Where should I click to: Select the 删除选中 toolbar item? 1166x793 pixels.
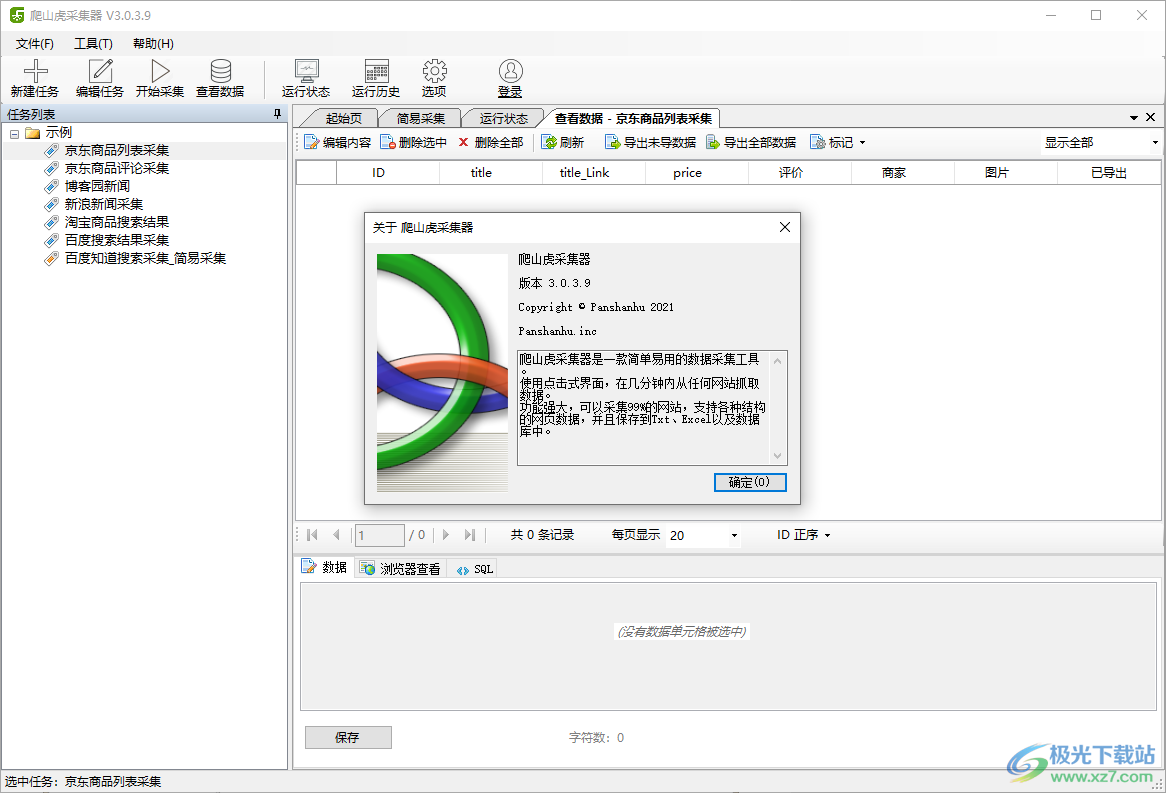click(415, 141)
